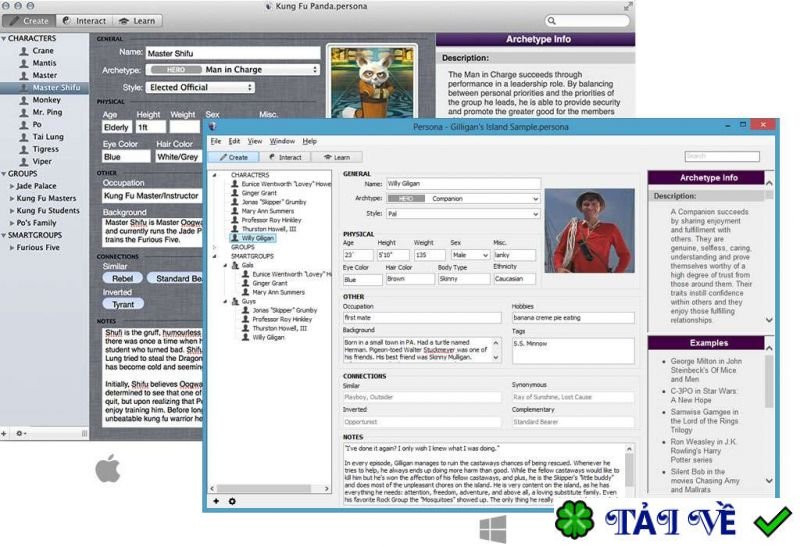Collapse the Gals smartgroup
Image resolution: width=800 pixels, height=547 pixels.
pyautogui.click(x=225, y=265)
